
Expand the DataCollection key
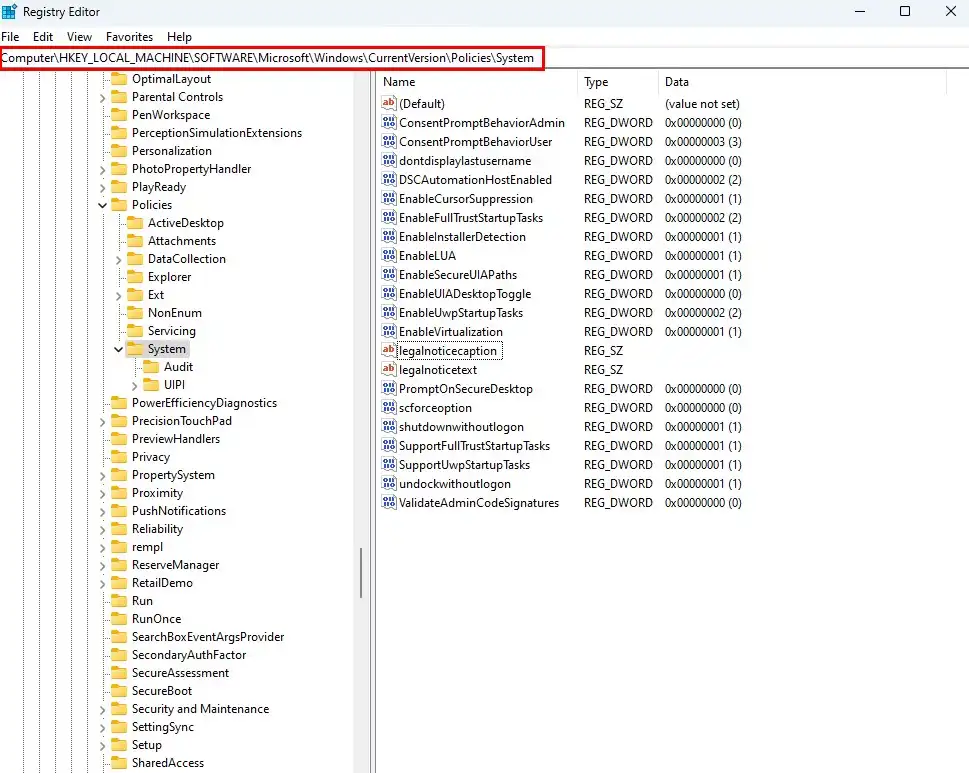pos(119,260)
